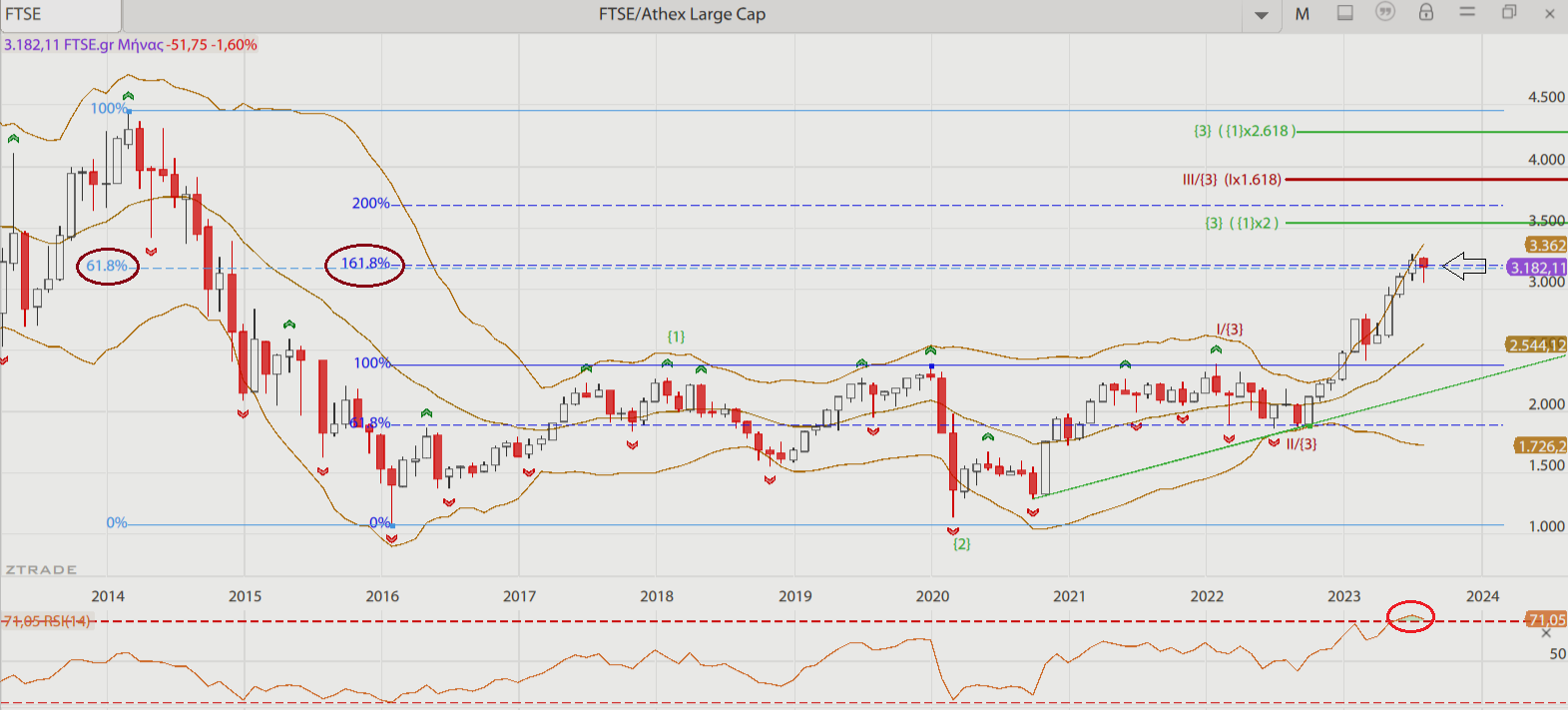Click the dark-blue '100%' label near 2016
Screen dimensions: 1568x710
click(372, 362)
